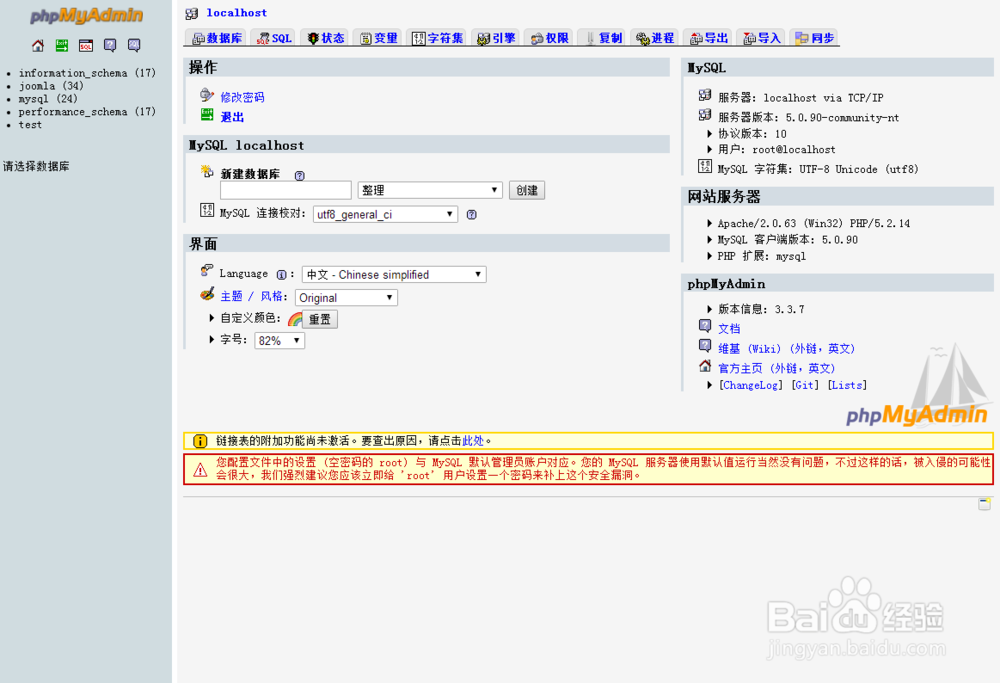Click the 文档 documentation icon
The image size is (1000, 683).
705,326
